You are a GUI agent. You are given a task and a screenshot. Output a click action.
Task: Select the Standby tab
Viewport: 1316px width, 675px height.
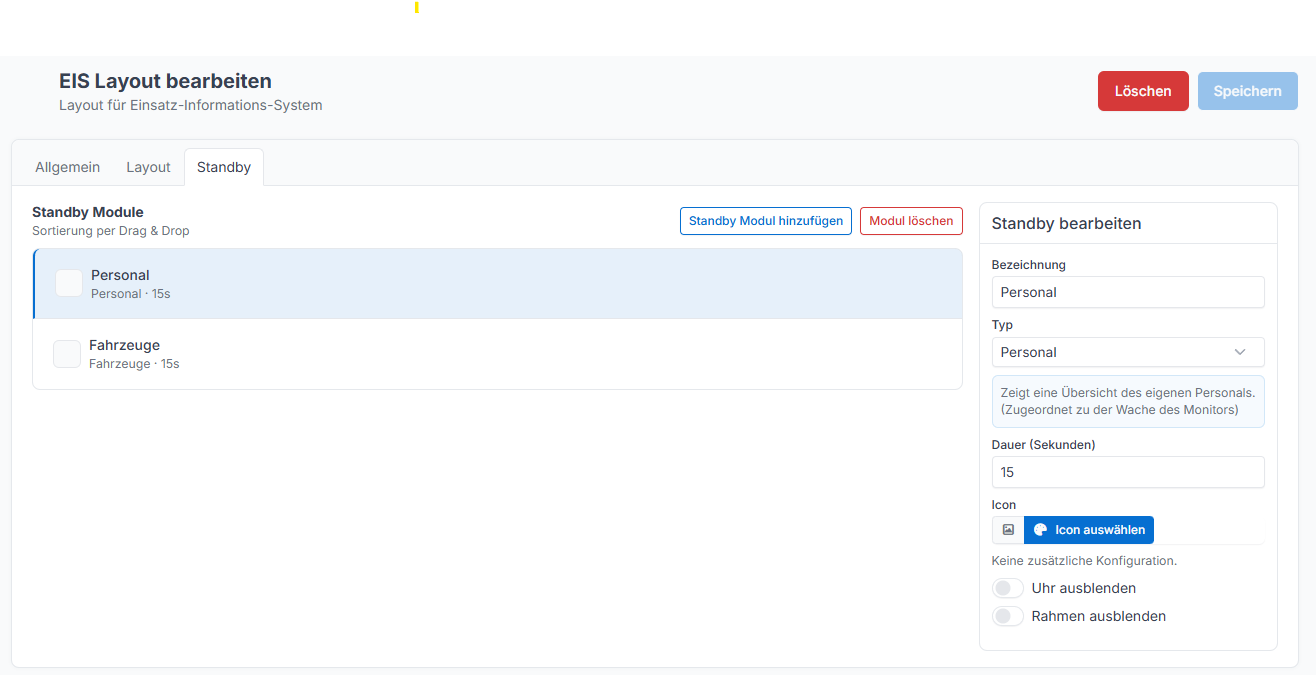(x=224, y=167)
